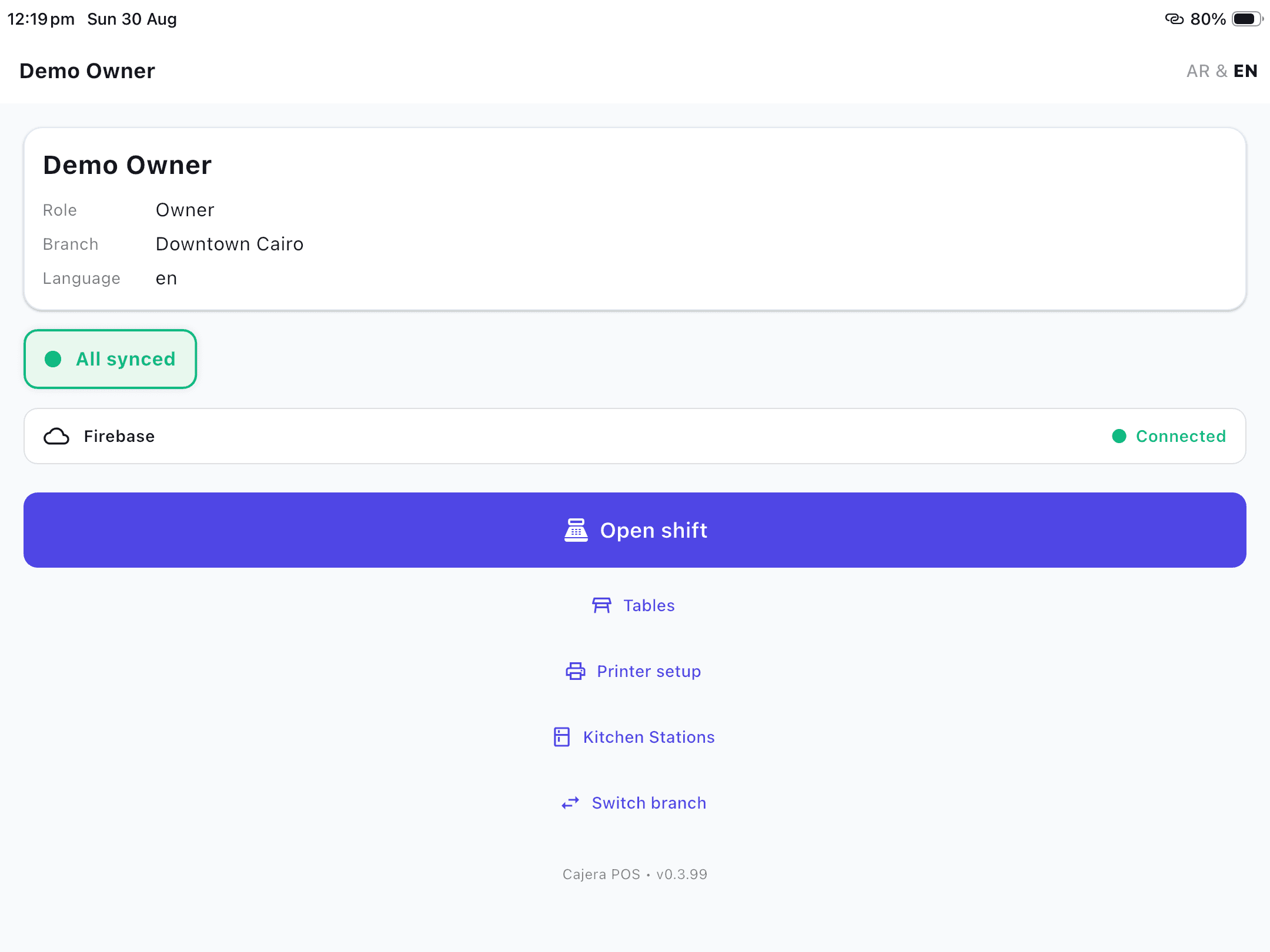Open the Tables link
This screenshot has width=1270, height=952.
(x=634, y=605)
